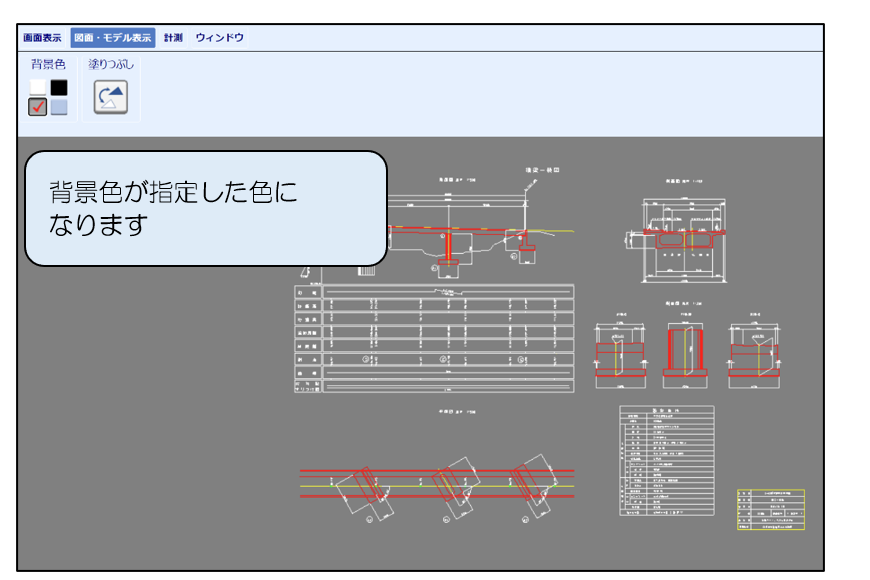Choose the light blue background swatch
The width and height of the screenshot is (870, 580).
click(59, 107)
